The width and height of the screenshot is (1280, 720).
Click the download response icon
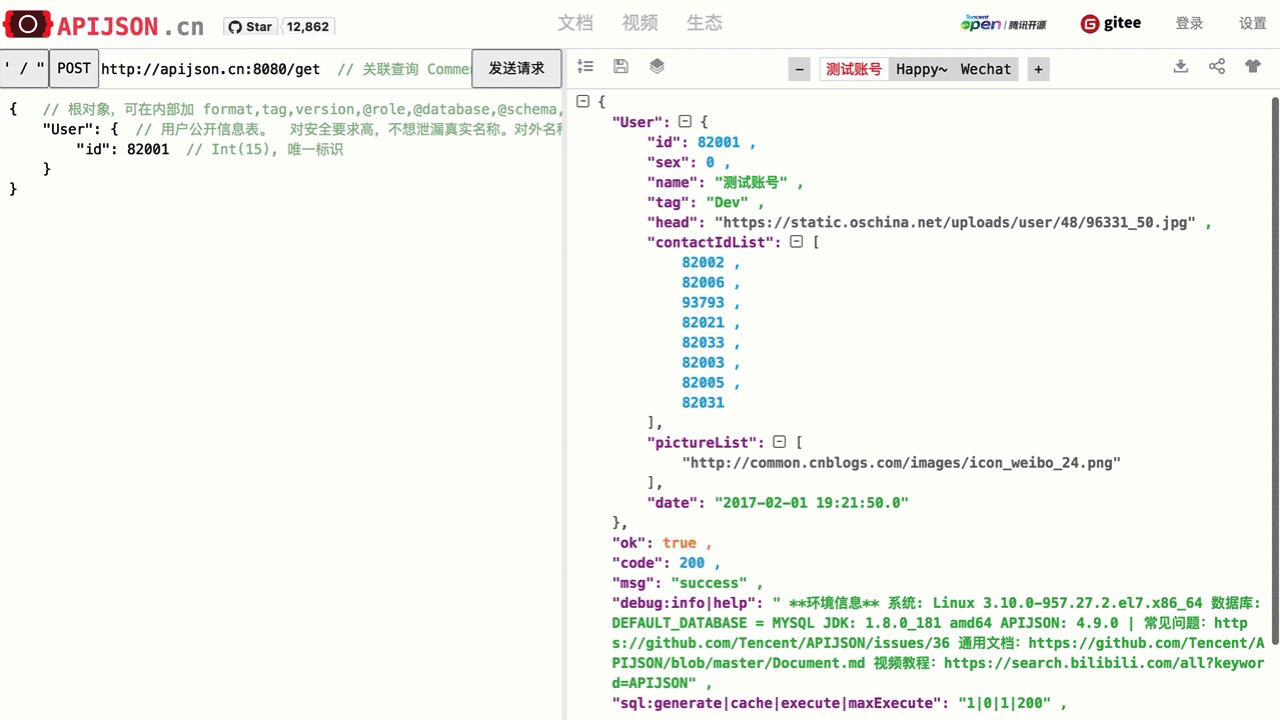click(x=1180, y=65)
